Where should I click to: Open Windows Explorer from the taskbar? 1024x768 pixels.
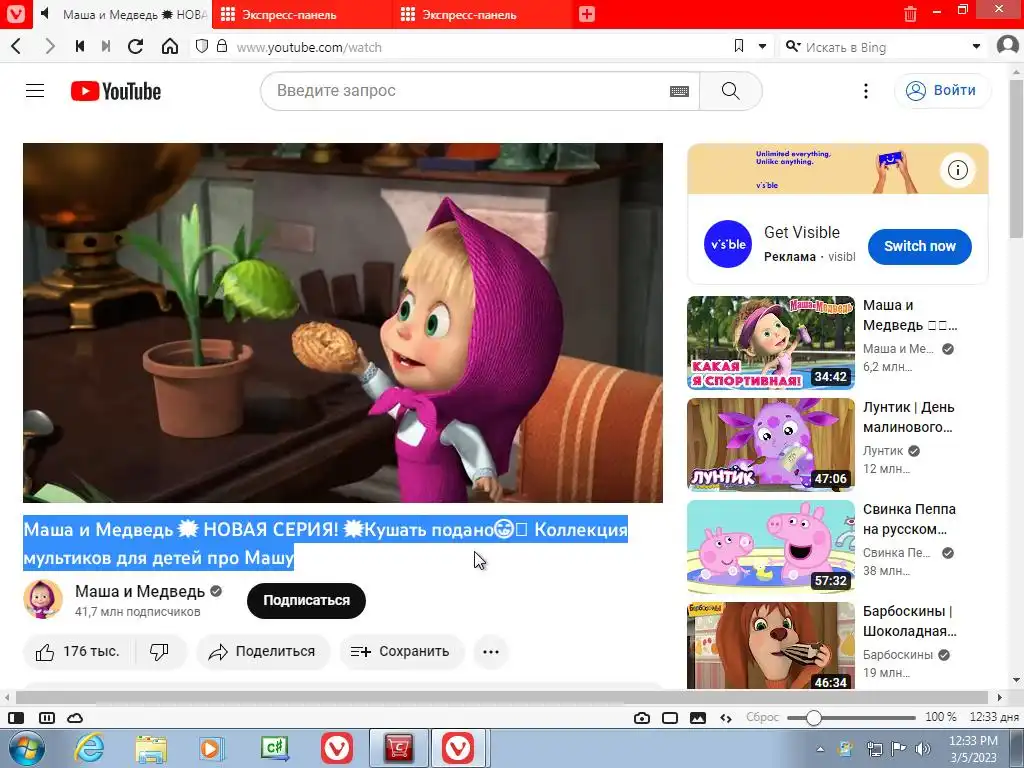[151, 748]
